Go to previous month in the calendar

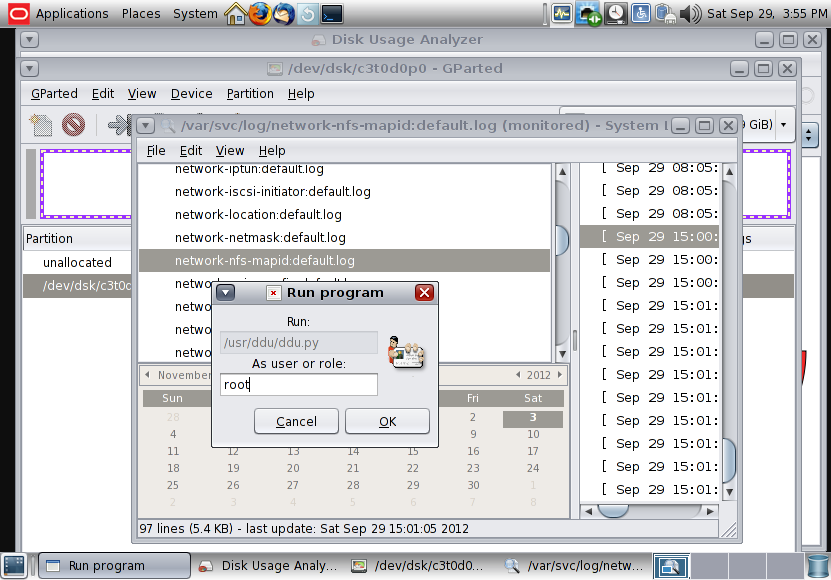(147, 374)
